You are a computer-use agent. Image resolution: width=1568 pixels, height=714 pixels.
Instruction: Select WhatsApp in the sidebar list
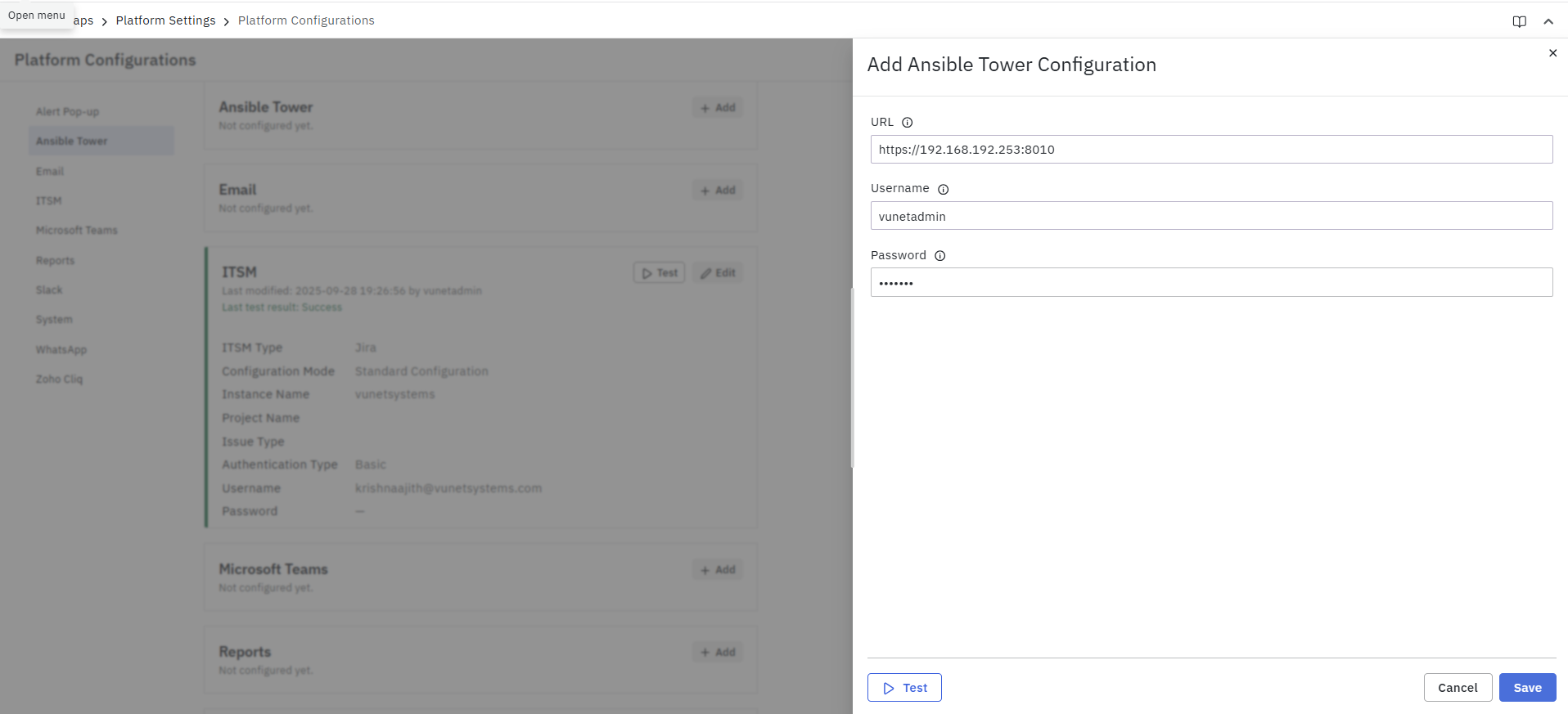(x=61, y=350)
